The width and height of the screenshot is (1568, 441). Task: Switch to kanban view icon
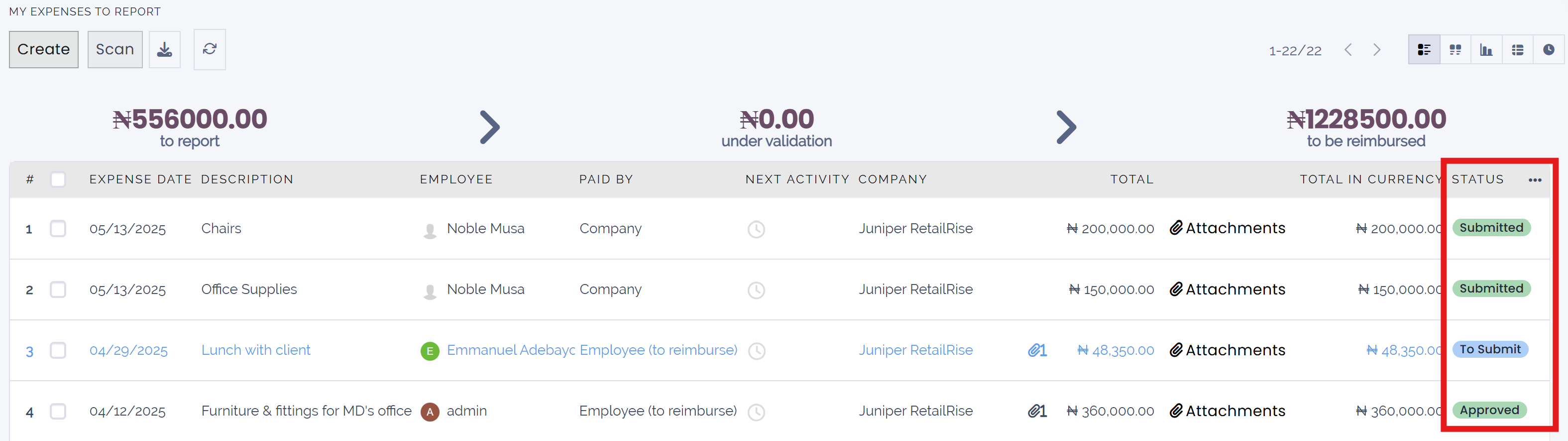(1455, 49)
